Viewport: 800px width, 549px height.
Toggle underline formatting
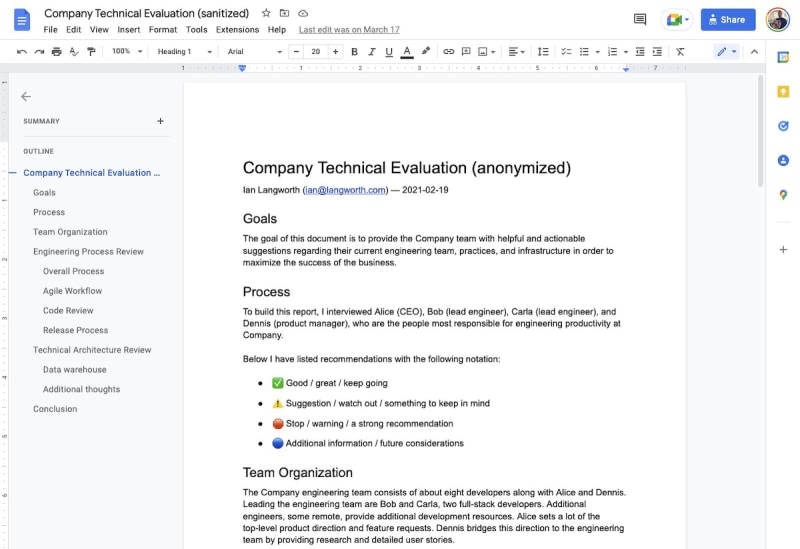pyautogui.click(x=389, y=52)
